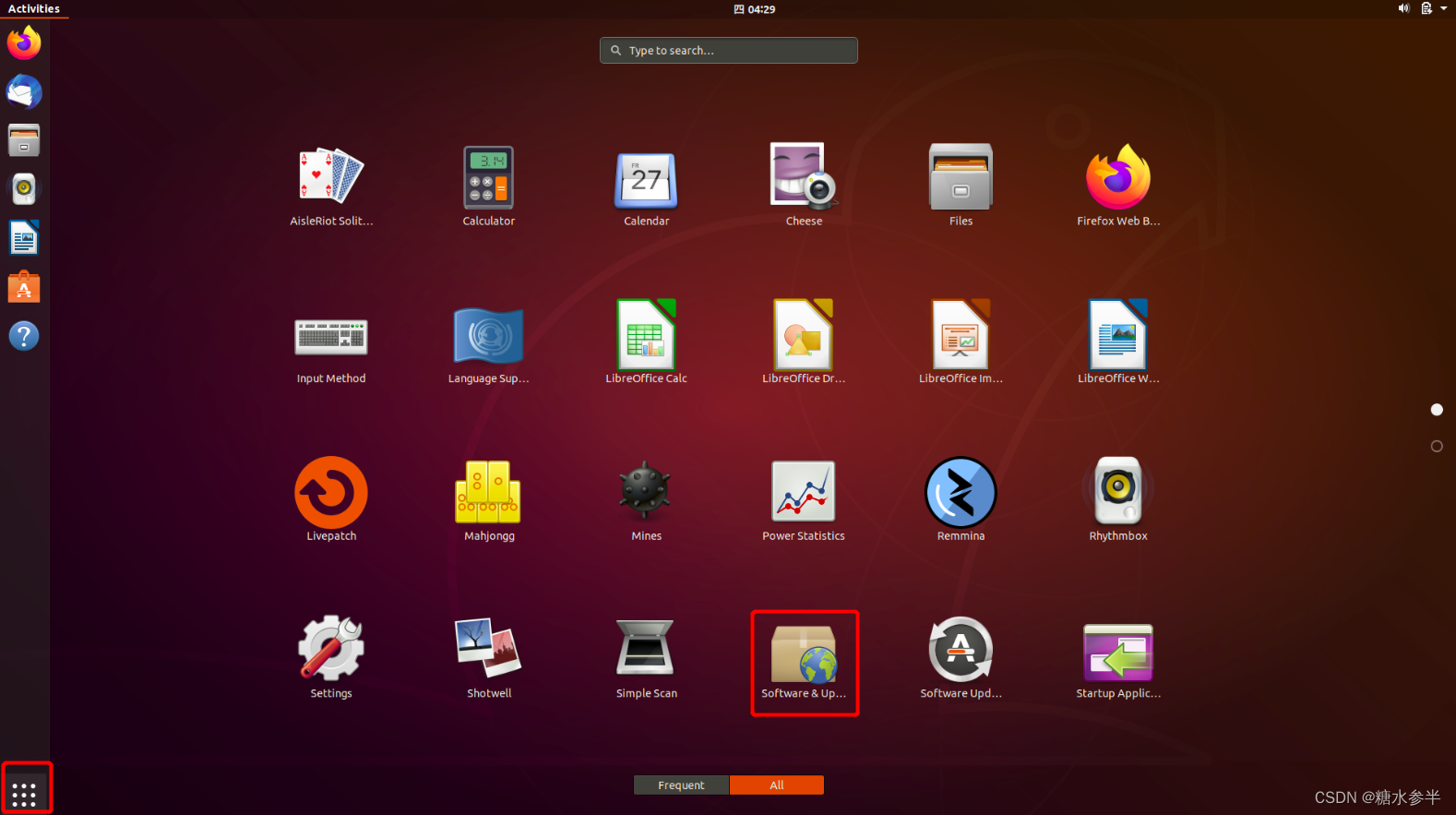Open the clock and calendar menu

755,9
